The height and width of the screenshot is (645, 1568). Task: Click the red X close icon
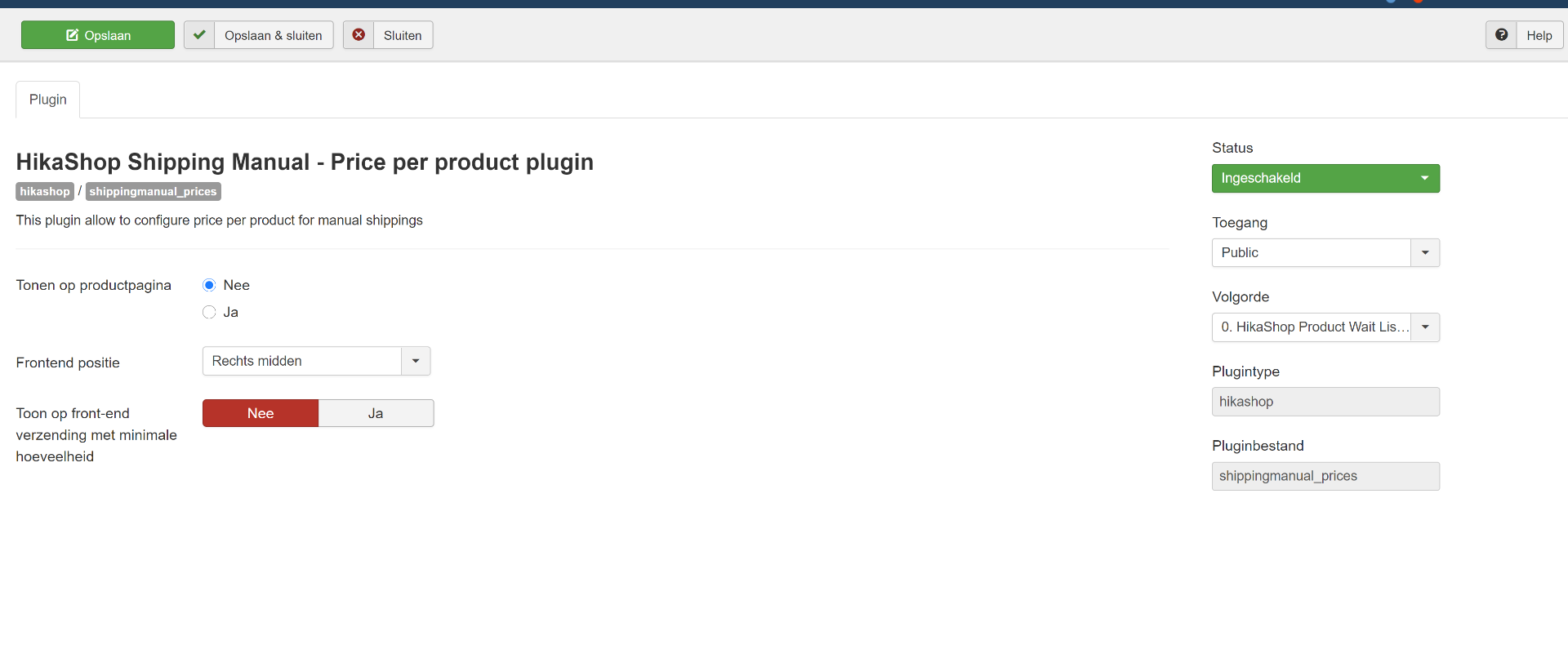359,35
